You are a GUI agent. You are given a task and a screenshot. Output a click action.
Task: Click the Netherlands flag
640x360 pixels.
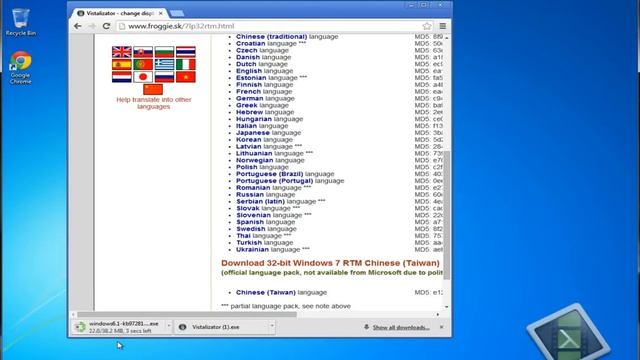pyautogui.click(x=122, y=77)
